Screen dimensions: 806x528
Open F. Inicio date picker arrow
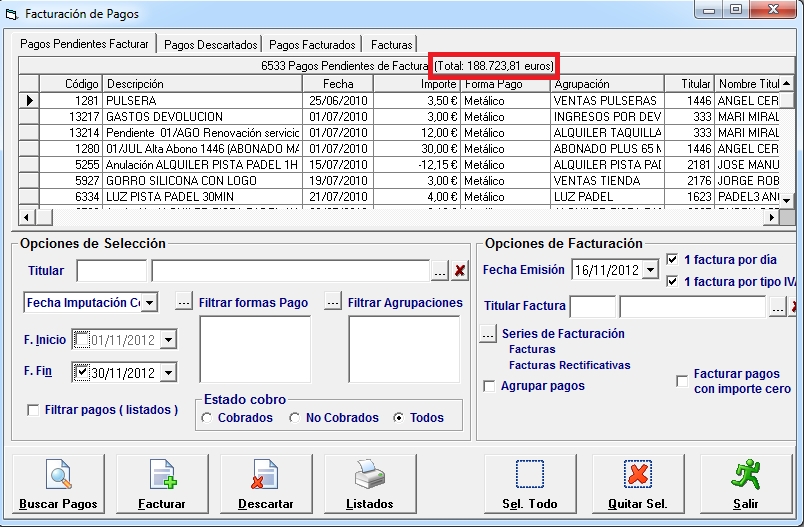(168, 339)
